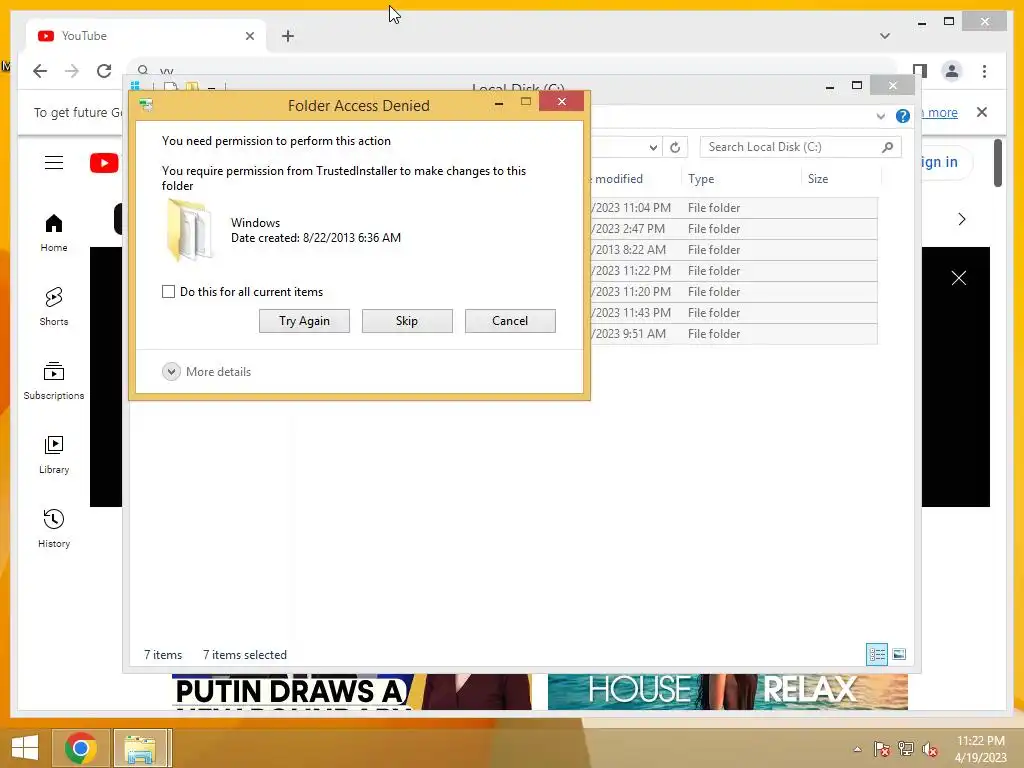Viewport: 1024px width, 768px height.
Task: Reload the page in Chrome
Action: click(x=104, y=71)
